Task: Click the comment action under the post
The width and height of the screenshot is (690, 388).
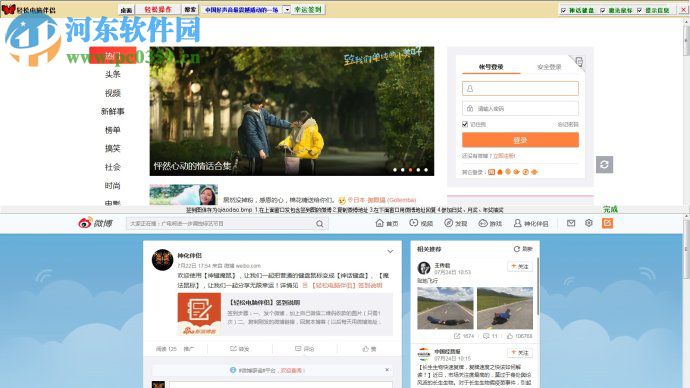Action: 305,349
